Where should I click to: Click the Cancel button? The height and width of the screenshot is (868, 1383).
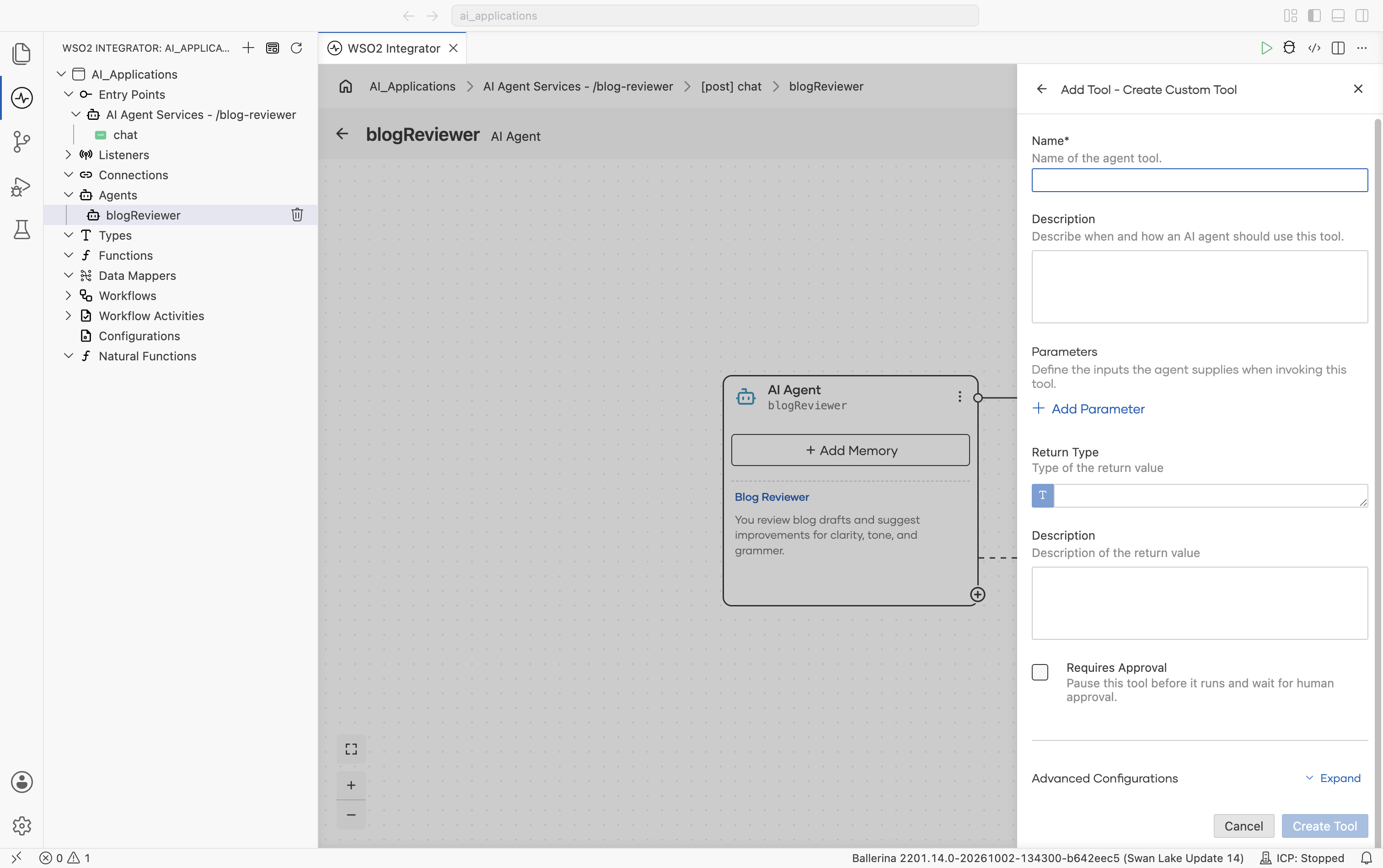(1244, 825)
